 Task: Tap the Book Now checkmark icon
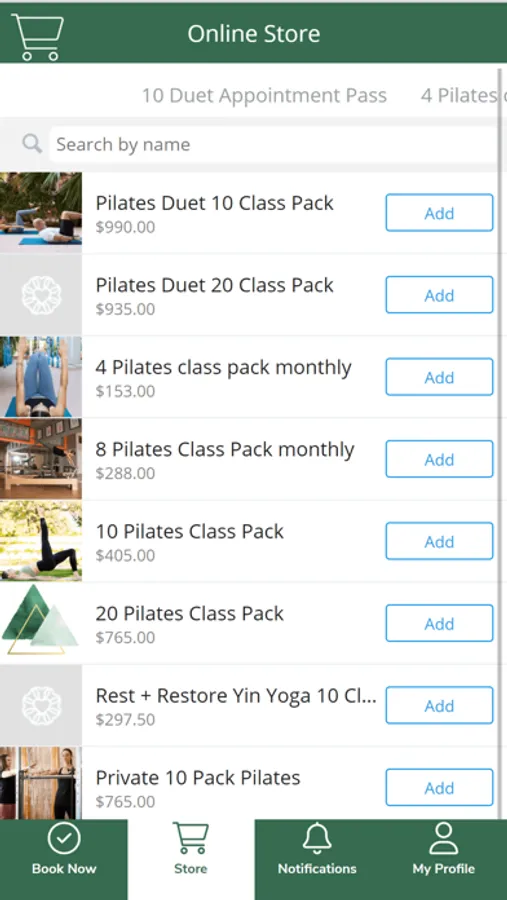(x=64, y=839)
